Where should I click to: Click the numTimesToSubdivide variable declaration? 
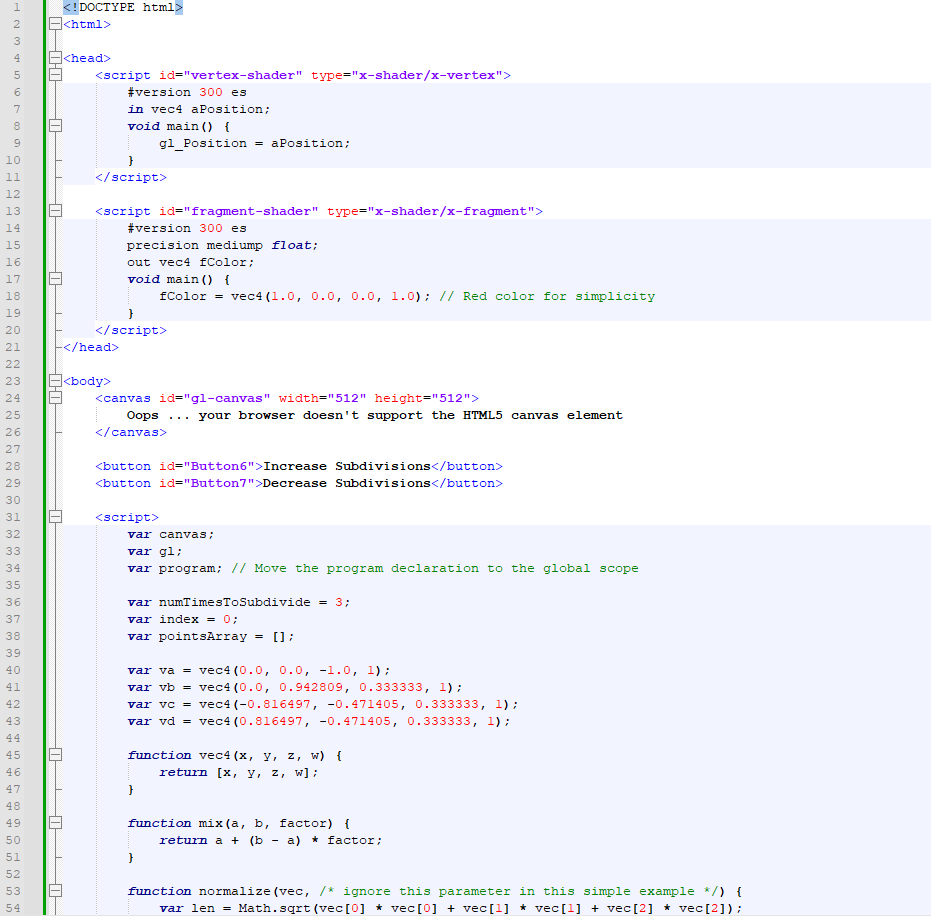[x=230, y=602]
